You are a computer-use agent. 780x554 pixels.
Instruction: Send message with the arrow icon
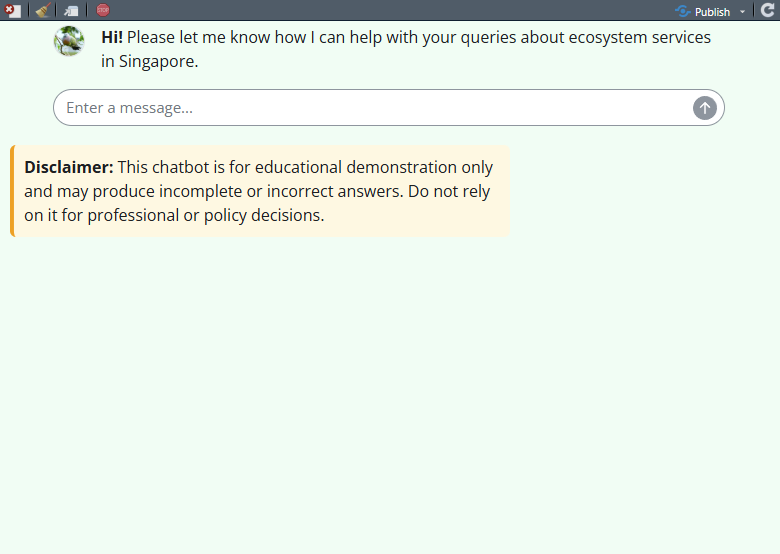[x=705, y=108]
